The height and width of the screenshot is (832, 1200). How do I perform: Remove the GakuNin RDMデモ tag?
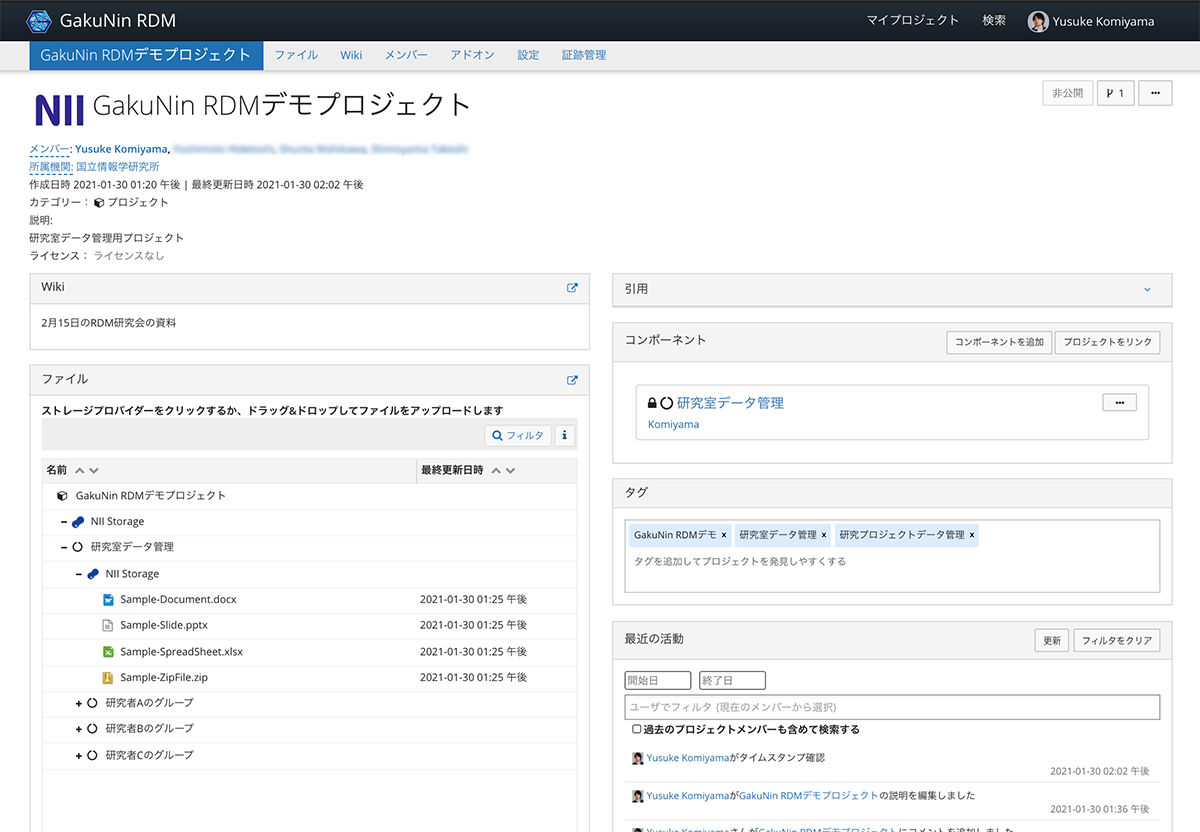[724, 535]
